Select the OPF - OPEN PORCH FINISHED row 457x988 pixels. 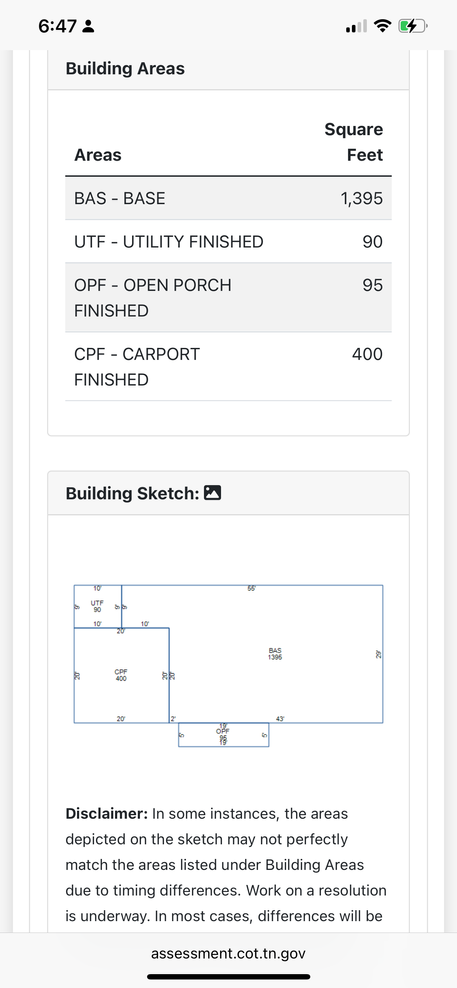pos(228,297)
